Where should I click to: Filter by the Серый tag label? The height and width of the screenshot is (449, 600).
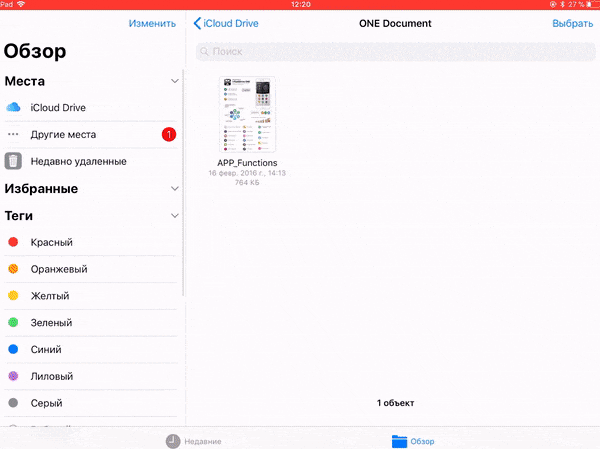(46, 403)
